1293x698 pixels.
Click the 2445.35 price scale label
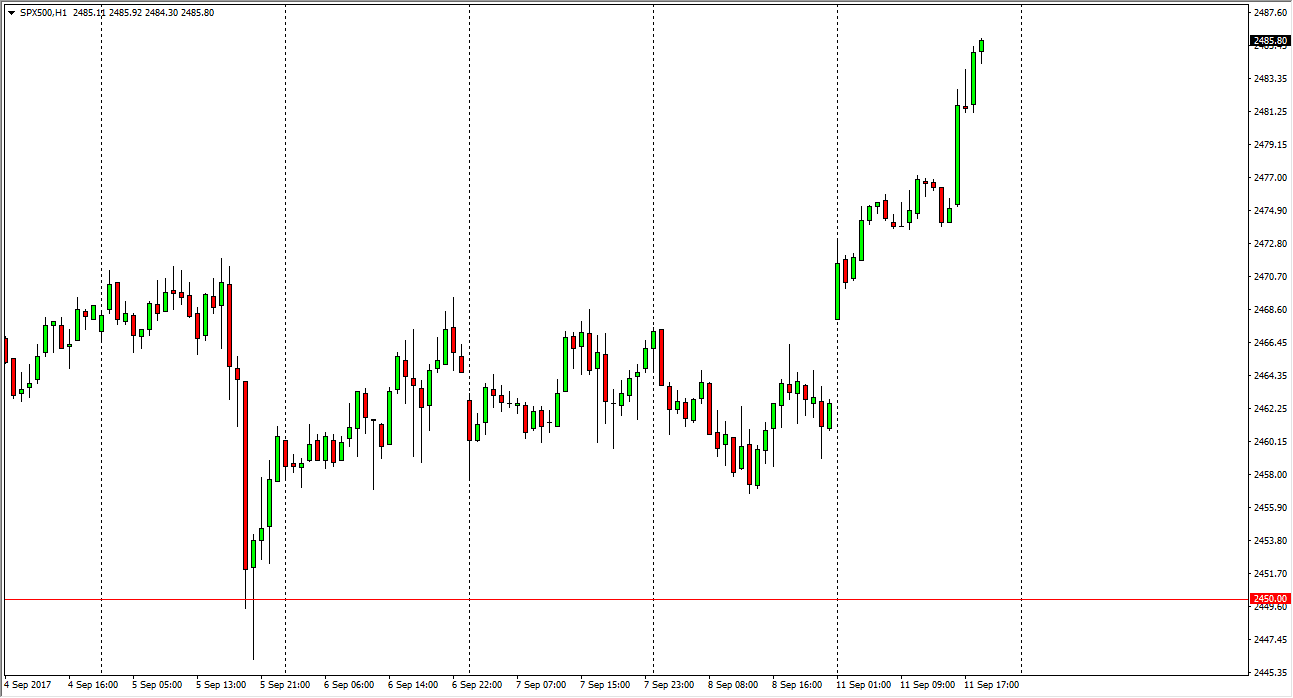pos(1268,672)
